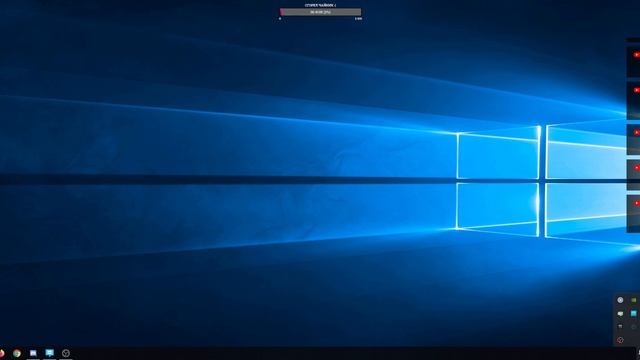Screen dimensions: 640x360
Task: Open Firefox from the taskbar
Action: pyautogui.click(x=2, y=353)
